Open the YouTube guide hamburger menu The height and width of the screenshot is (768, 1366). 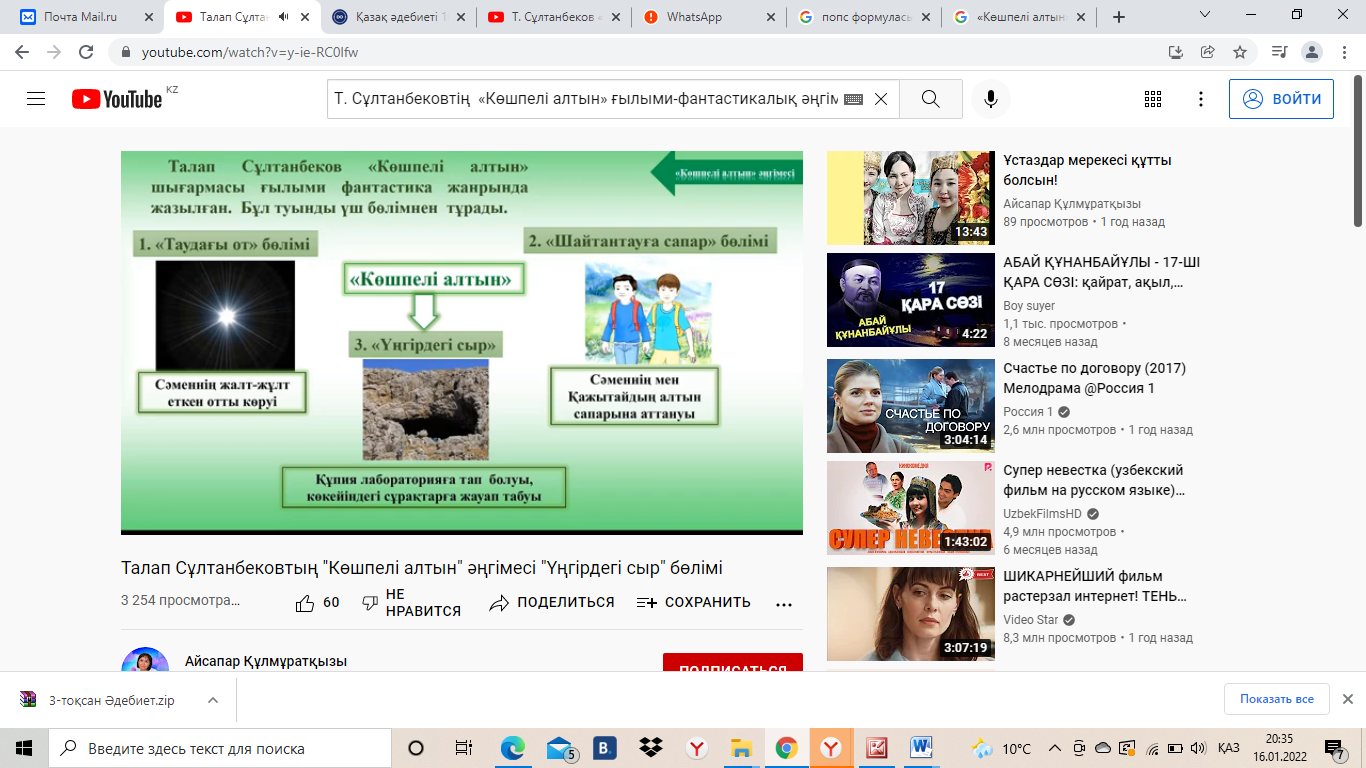point(36,99)
